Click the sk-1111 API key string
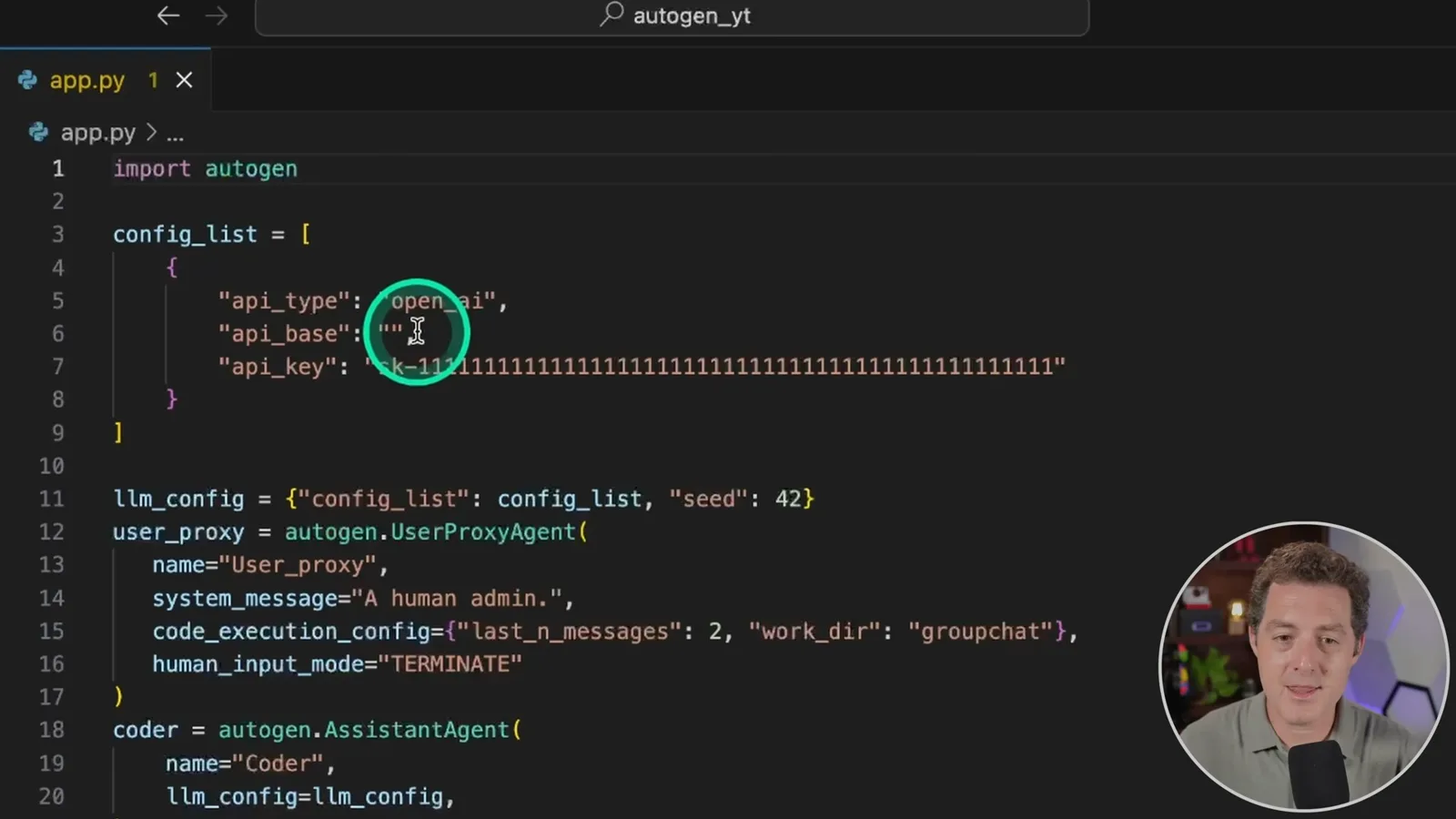This screenshot has height=819, width=1456. (x=715, y=367)
